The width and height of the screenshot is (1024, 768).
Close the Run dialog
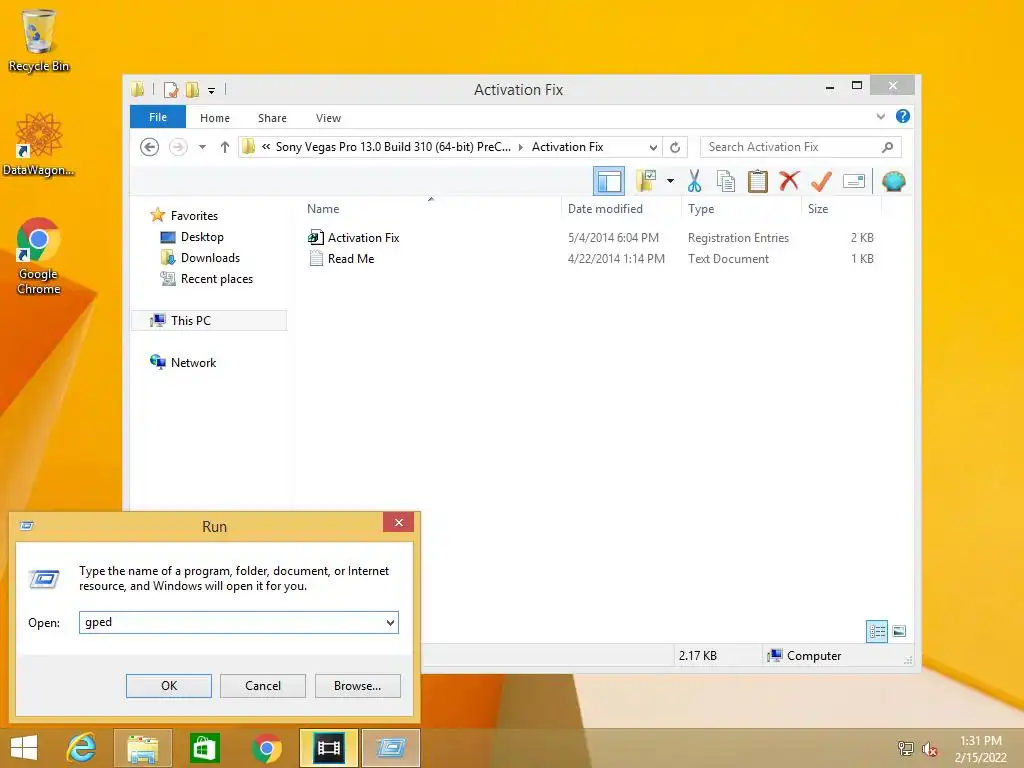click(398, 522)
